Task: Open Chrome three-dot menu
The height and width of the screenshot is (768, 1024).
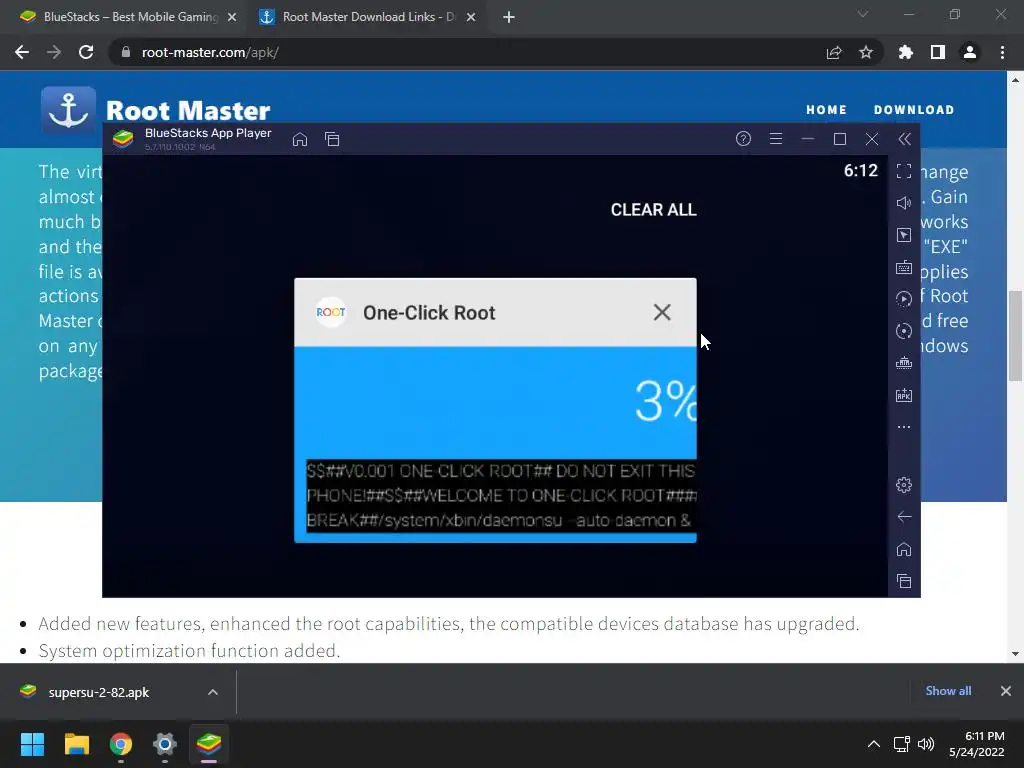Action: point(1002,52)
